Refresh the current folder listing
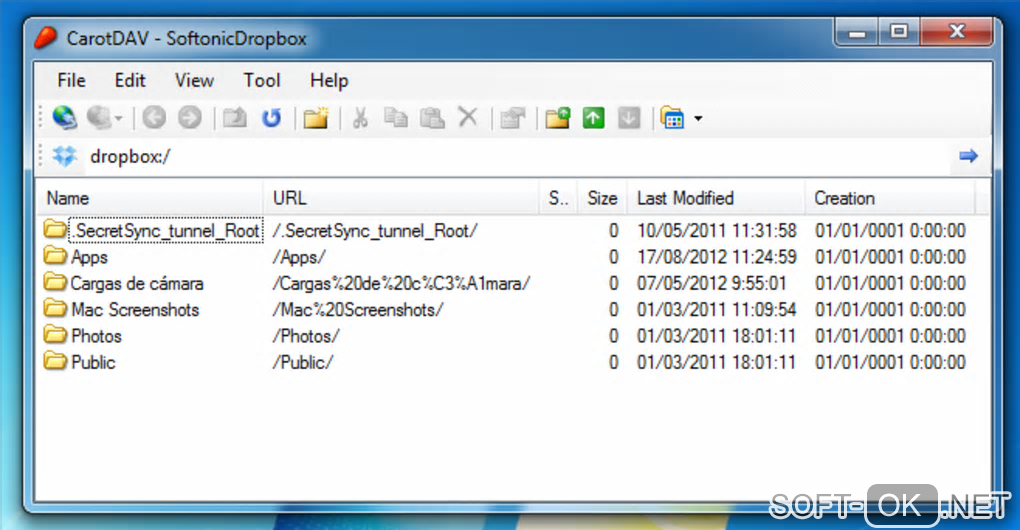 pos(271,118)
